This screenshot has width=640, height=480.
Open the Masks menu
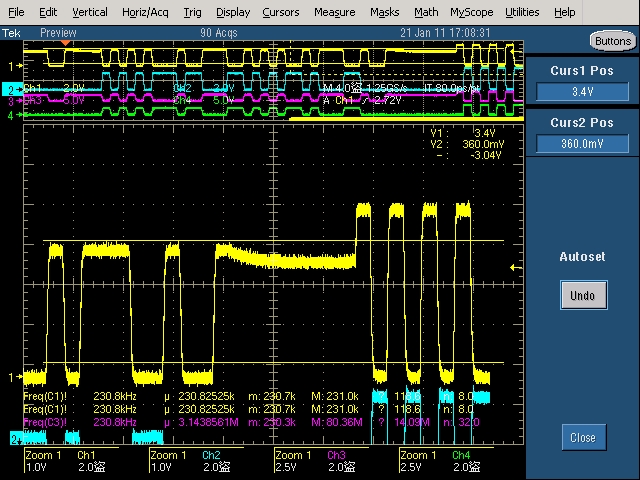(384, 12)
